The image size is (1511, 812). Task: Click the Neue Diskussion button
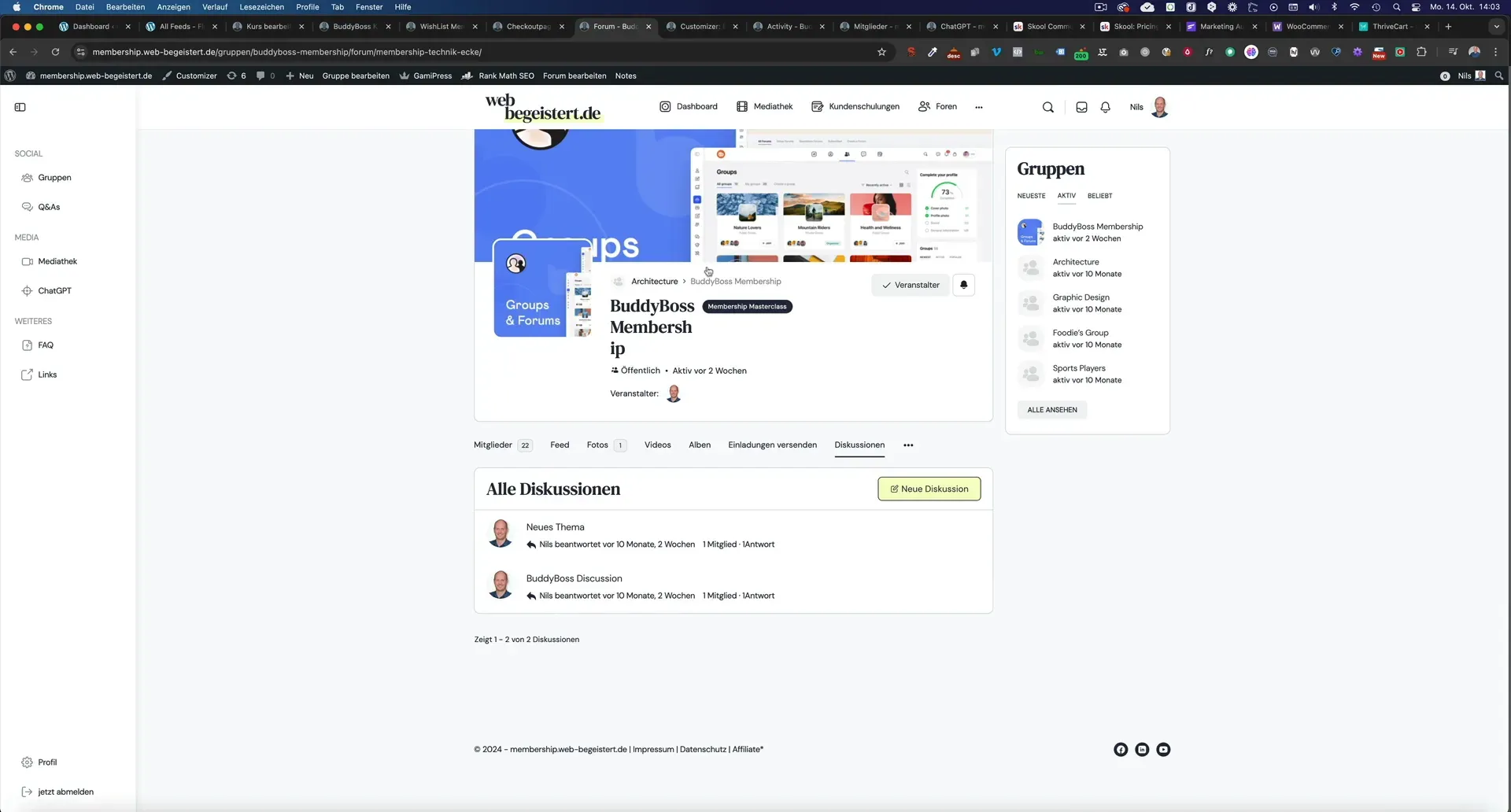coord(929,489)
